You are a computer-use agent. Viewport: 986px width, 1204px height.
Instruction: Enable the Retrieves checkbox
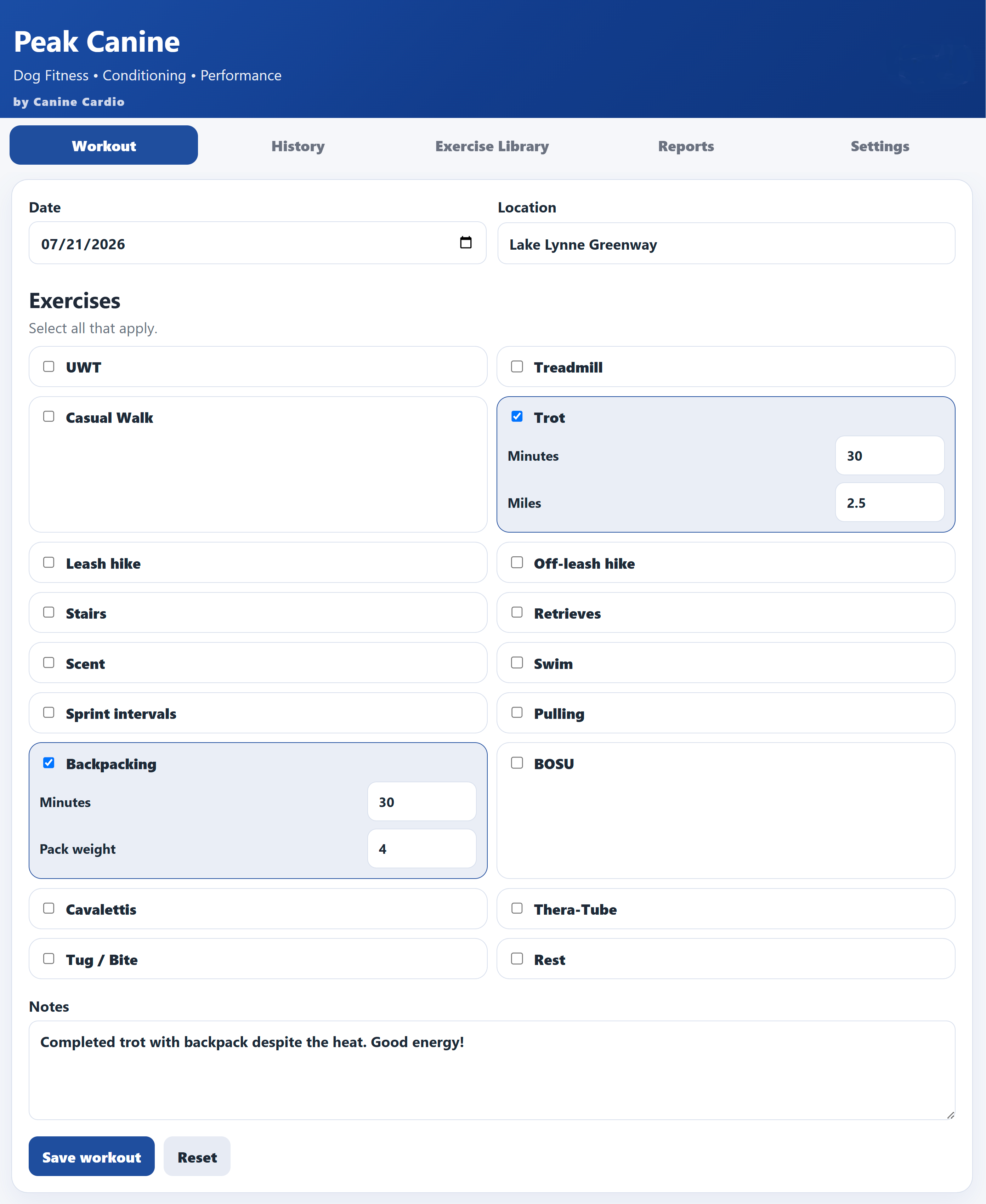[x=517, y=612]
